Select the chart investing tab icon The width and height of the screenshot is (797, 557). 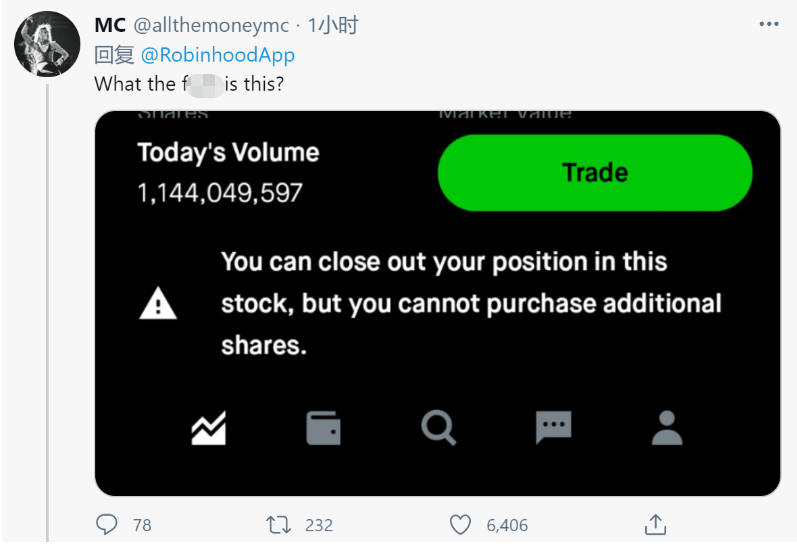(209, 428)
